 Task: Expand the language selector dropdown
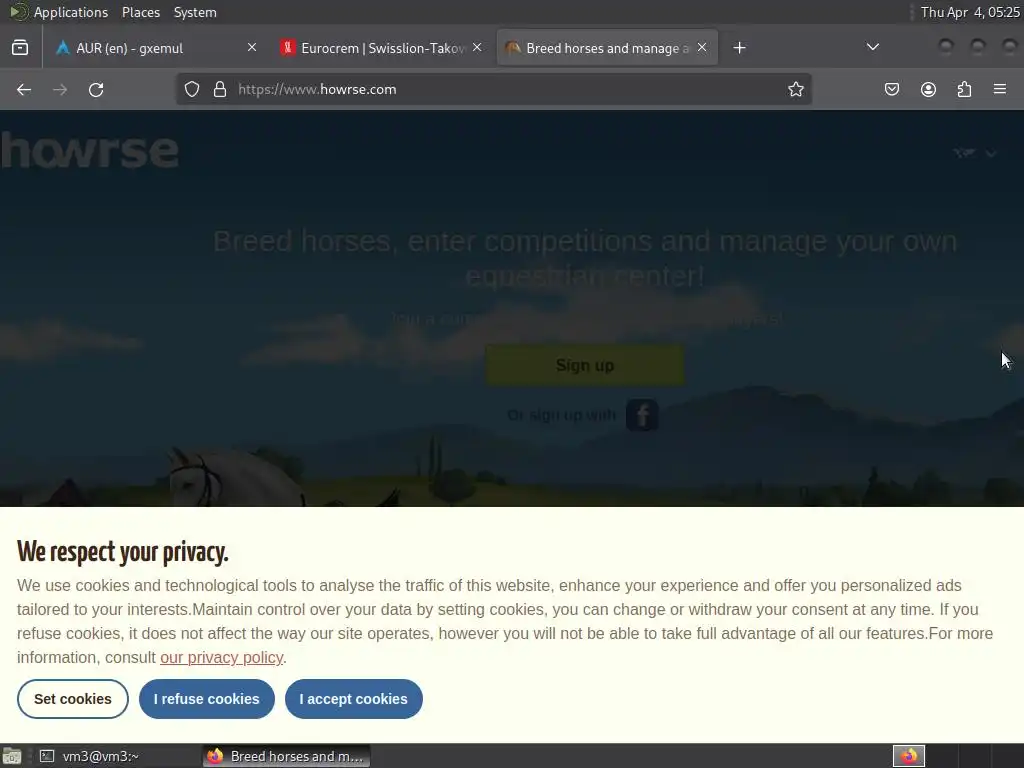point(974,153)
